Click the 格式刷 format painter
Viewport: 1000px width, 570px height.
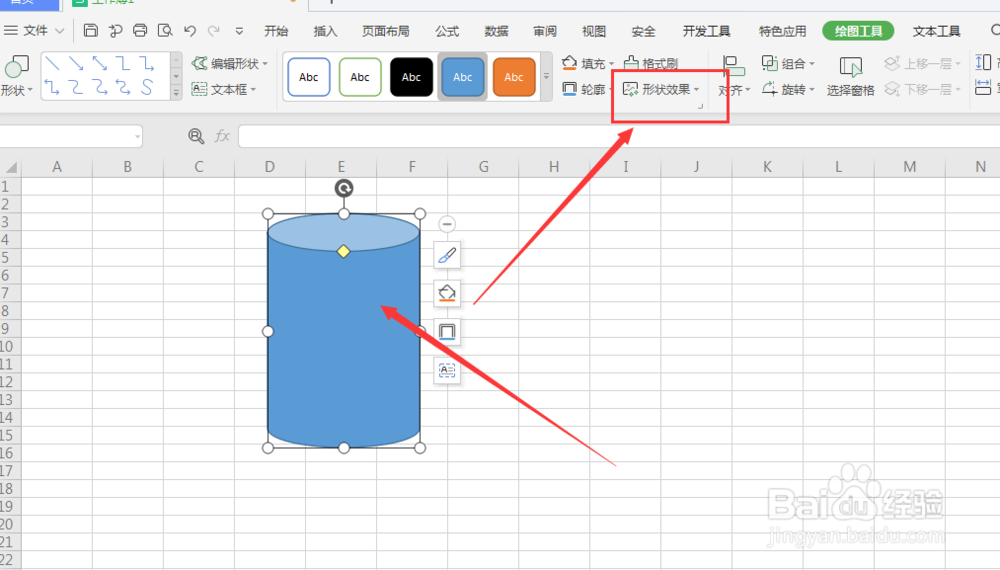[x=651, y=64]
